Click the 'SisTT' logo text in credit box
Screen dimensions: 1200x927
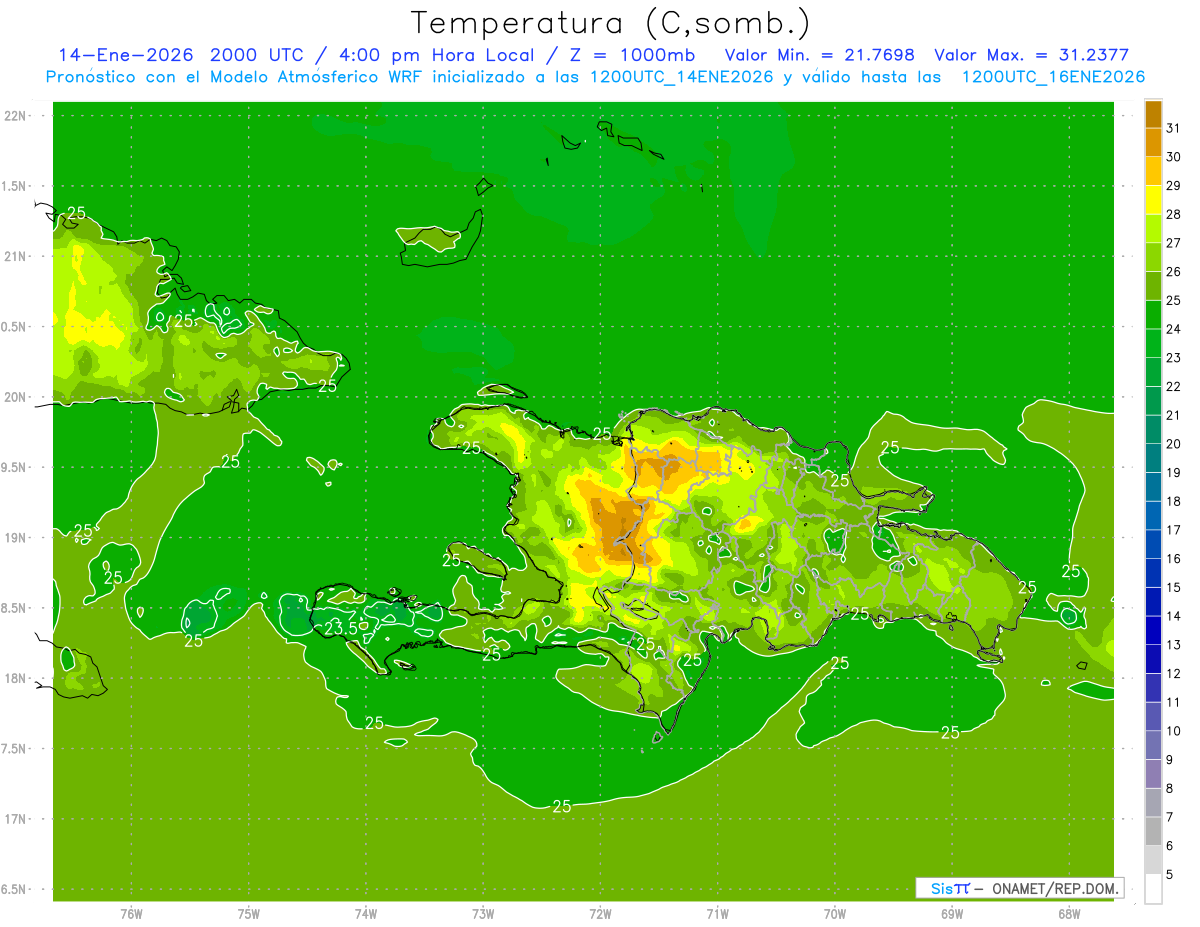(x=949, y=888)
